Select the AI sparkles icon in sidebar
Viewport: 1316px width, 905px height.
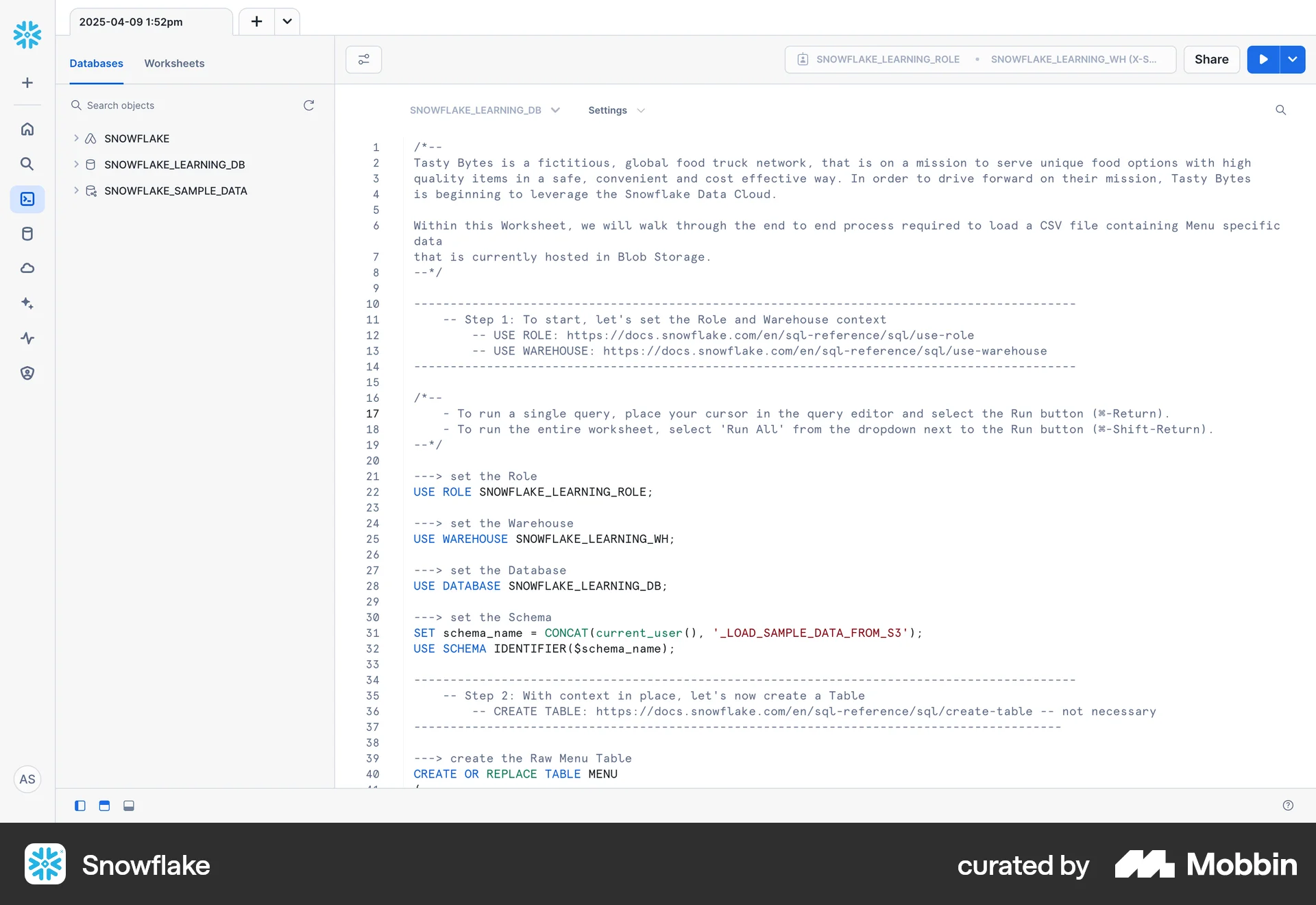tap(27, 303)
